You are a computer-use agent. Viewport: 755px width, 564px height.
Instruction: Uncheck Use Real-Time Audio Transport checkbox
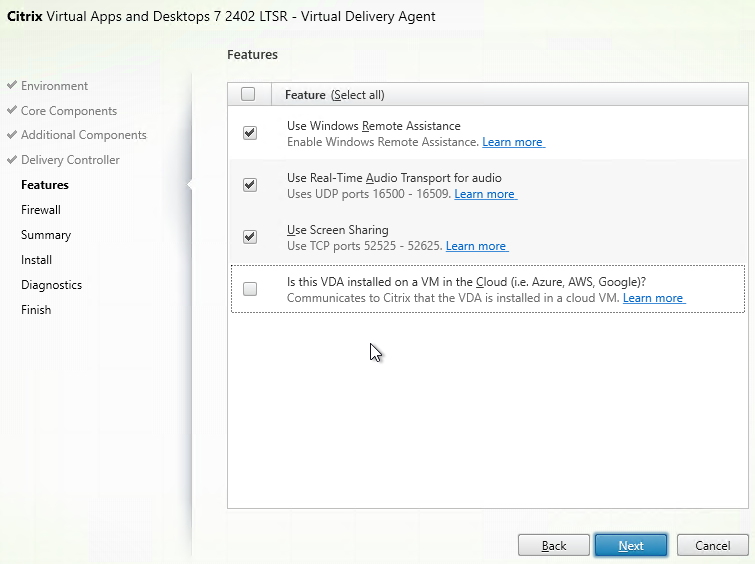click(x=249, y=185)
